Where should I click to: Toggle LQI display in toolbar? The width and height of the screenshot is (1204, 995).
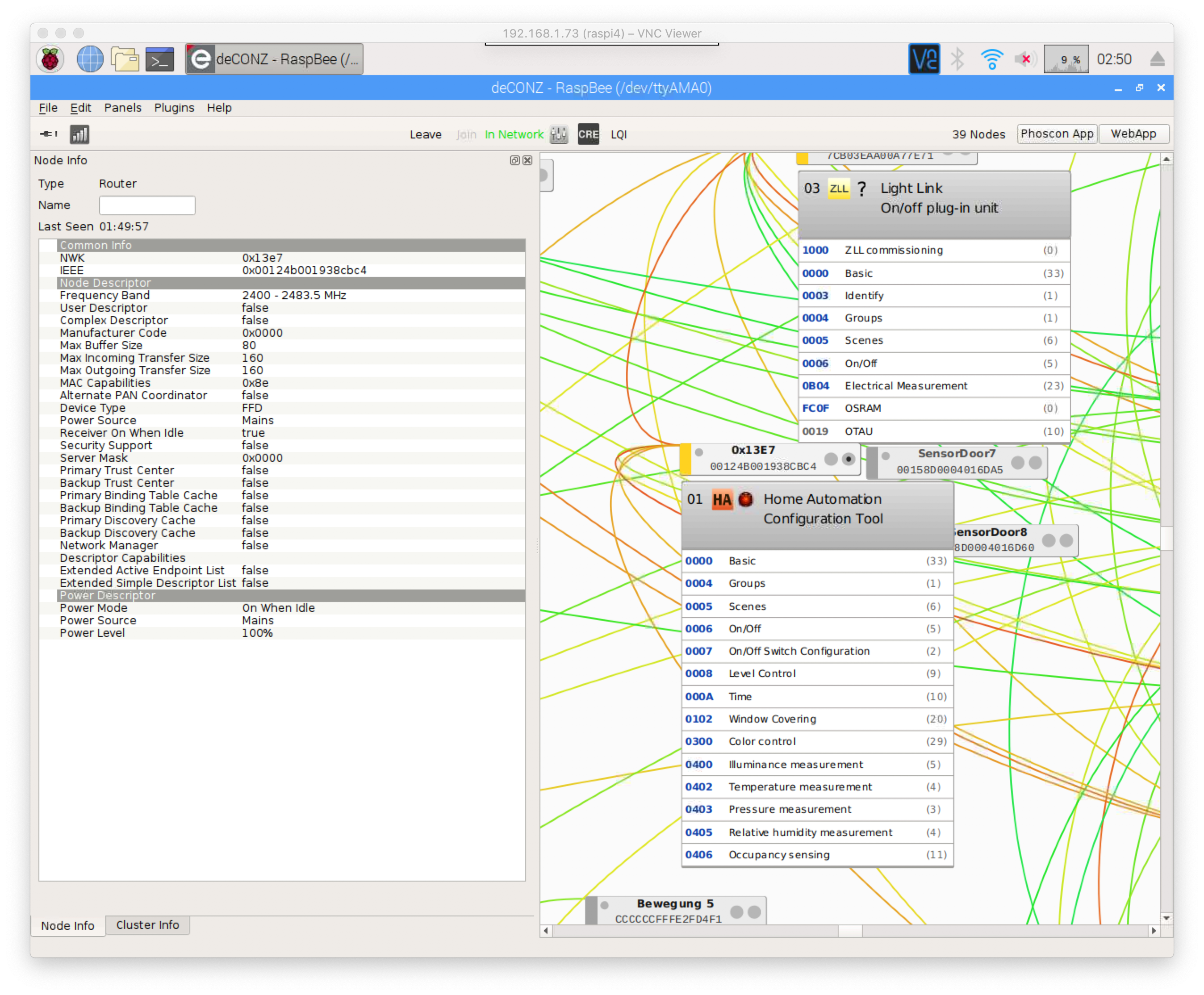[x=619, y=134]
